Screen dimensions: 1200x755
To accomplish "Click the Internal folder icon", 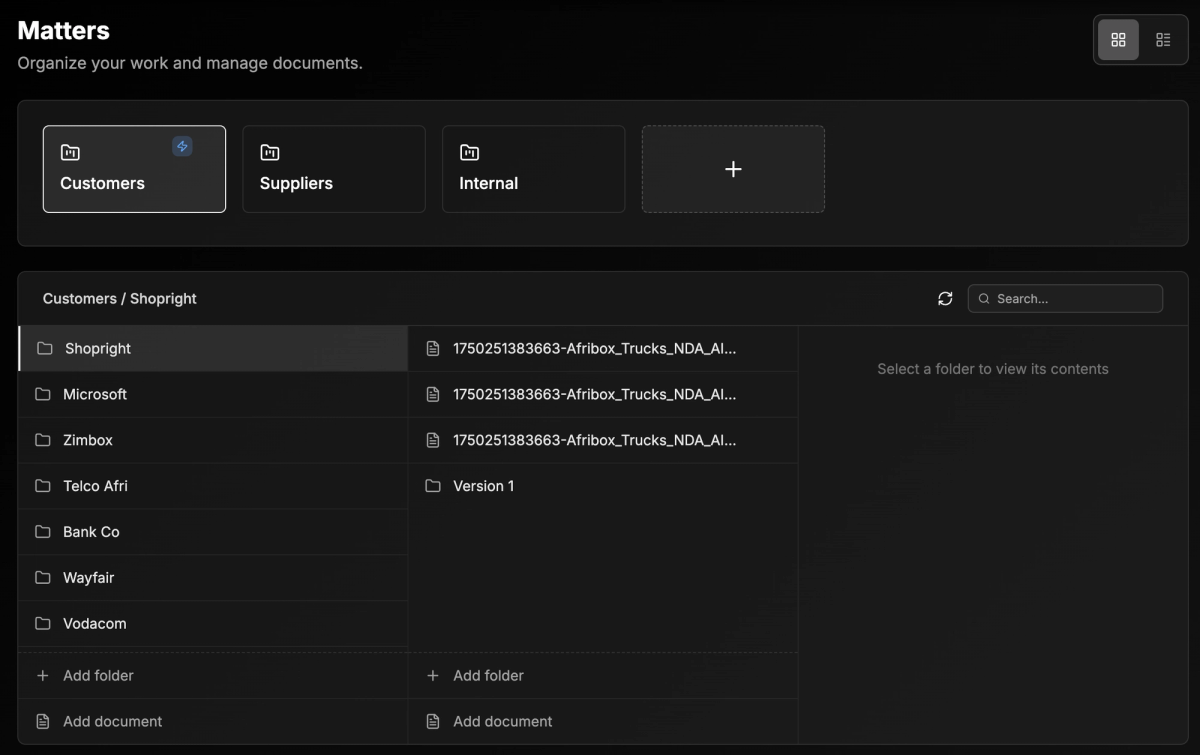I will (x=469, y=152).
